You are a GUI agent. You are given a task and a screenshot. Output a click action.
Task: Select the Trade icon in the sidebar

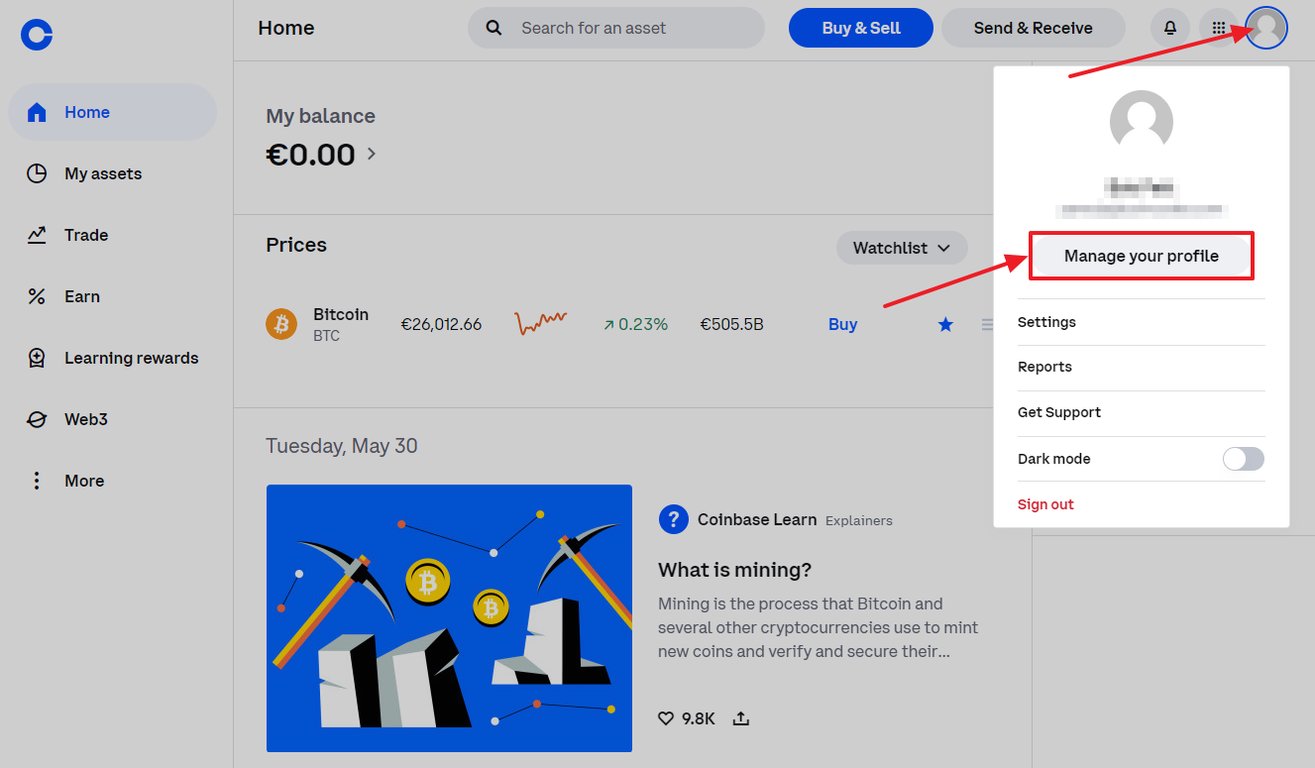(x=36, y=235)
